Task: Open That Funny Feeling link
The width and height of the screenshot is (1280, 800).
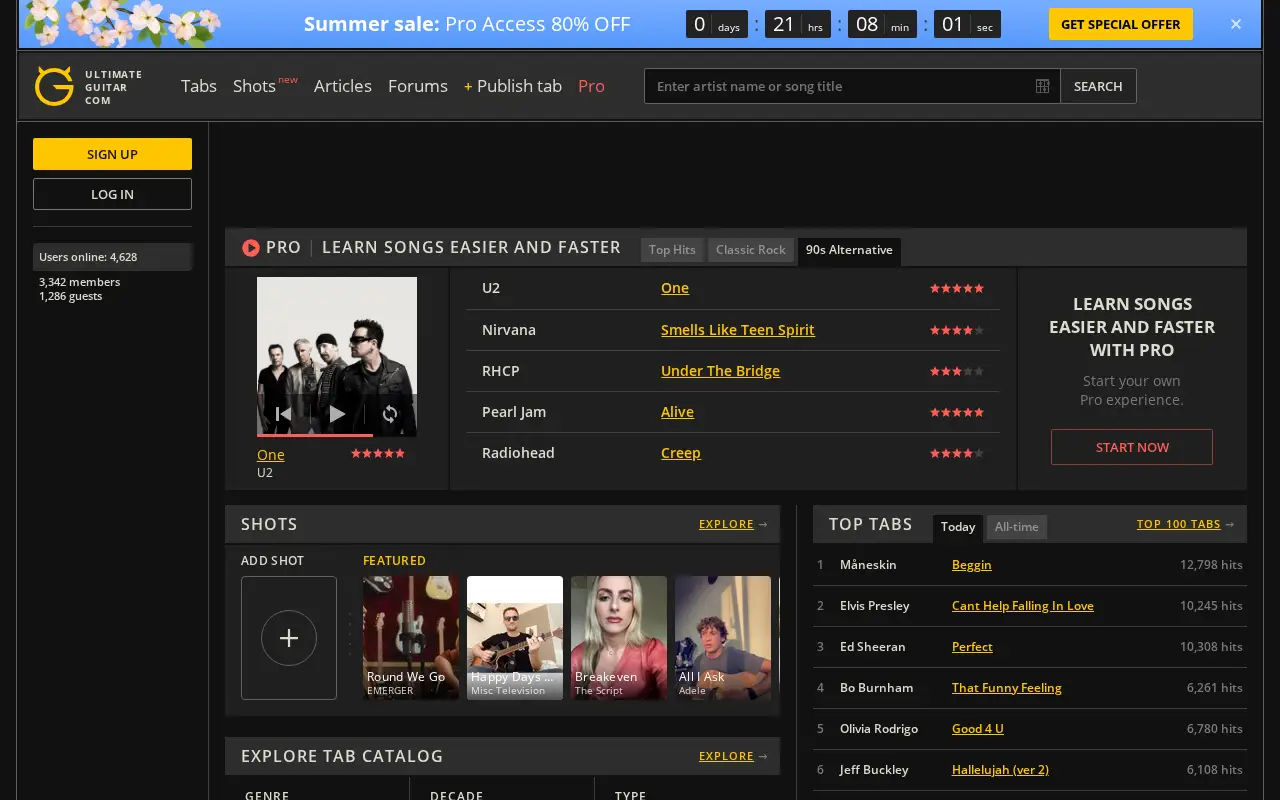Action: 1007,688
